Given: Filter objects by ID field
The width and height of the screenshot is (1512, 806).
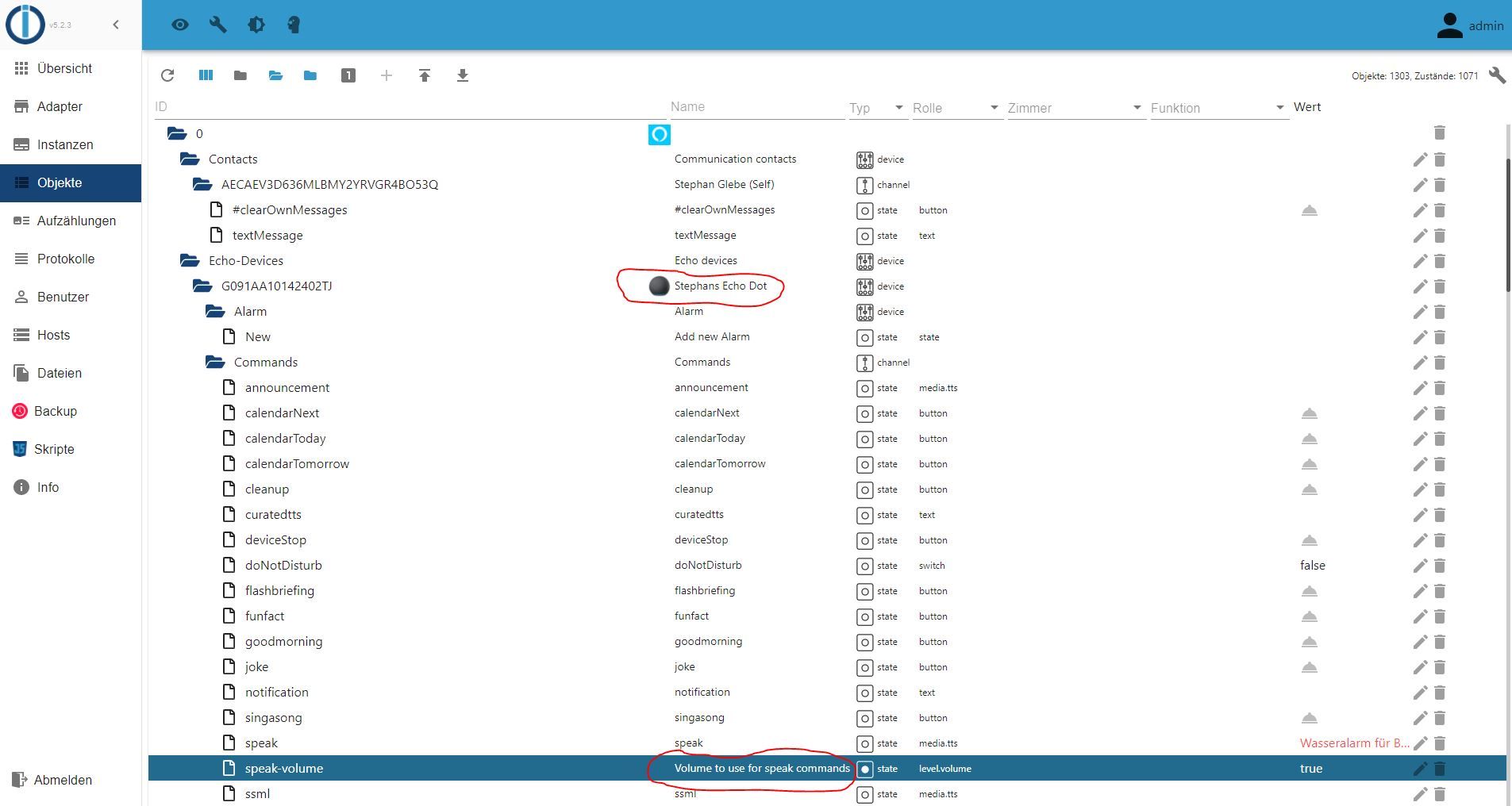Looking at the screenshot, I should pyautogui.click(x=410, y=107).
